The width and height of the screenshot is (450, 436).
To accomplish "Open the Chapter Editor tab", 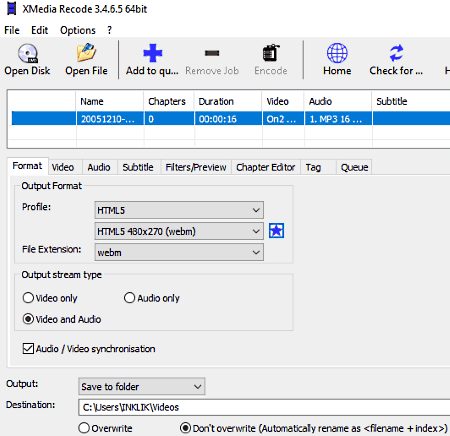I will pyautogui.click(x=266, y=167).
